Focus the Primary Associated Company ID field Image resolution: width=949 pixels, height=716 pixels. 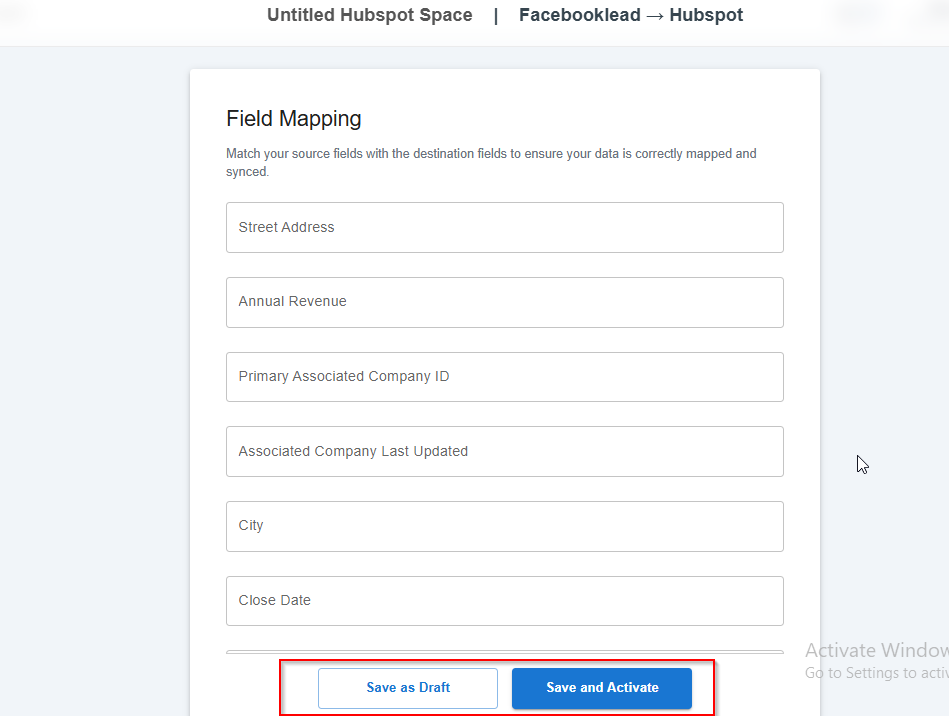[505, 376]
